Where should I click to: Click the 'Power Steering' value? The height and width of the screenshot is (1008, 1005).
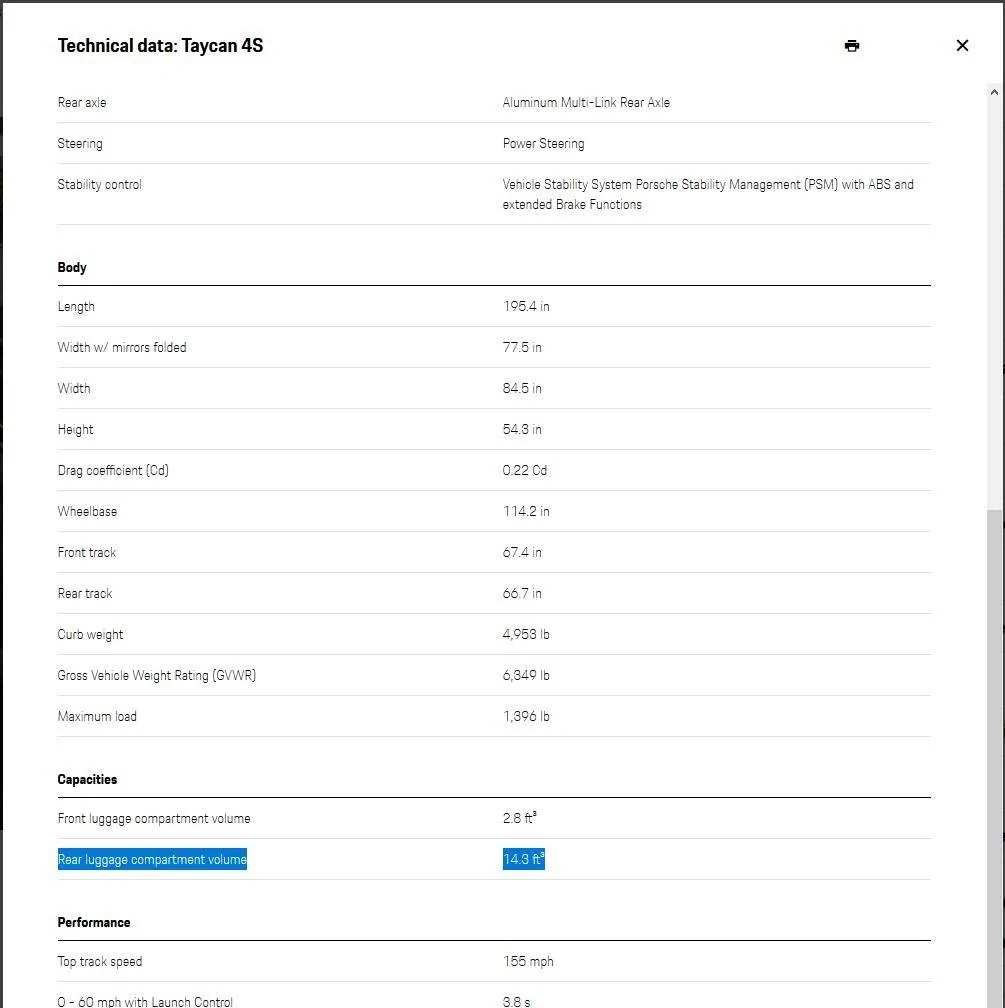[543, 143]
